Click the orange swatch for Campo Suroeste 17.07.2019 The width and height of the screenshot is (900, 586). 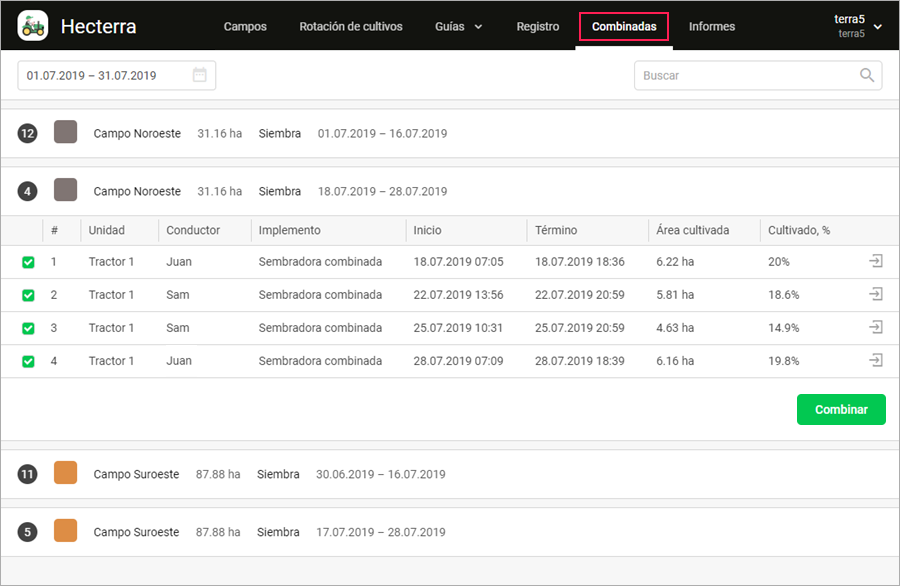click(66, 532)
